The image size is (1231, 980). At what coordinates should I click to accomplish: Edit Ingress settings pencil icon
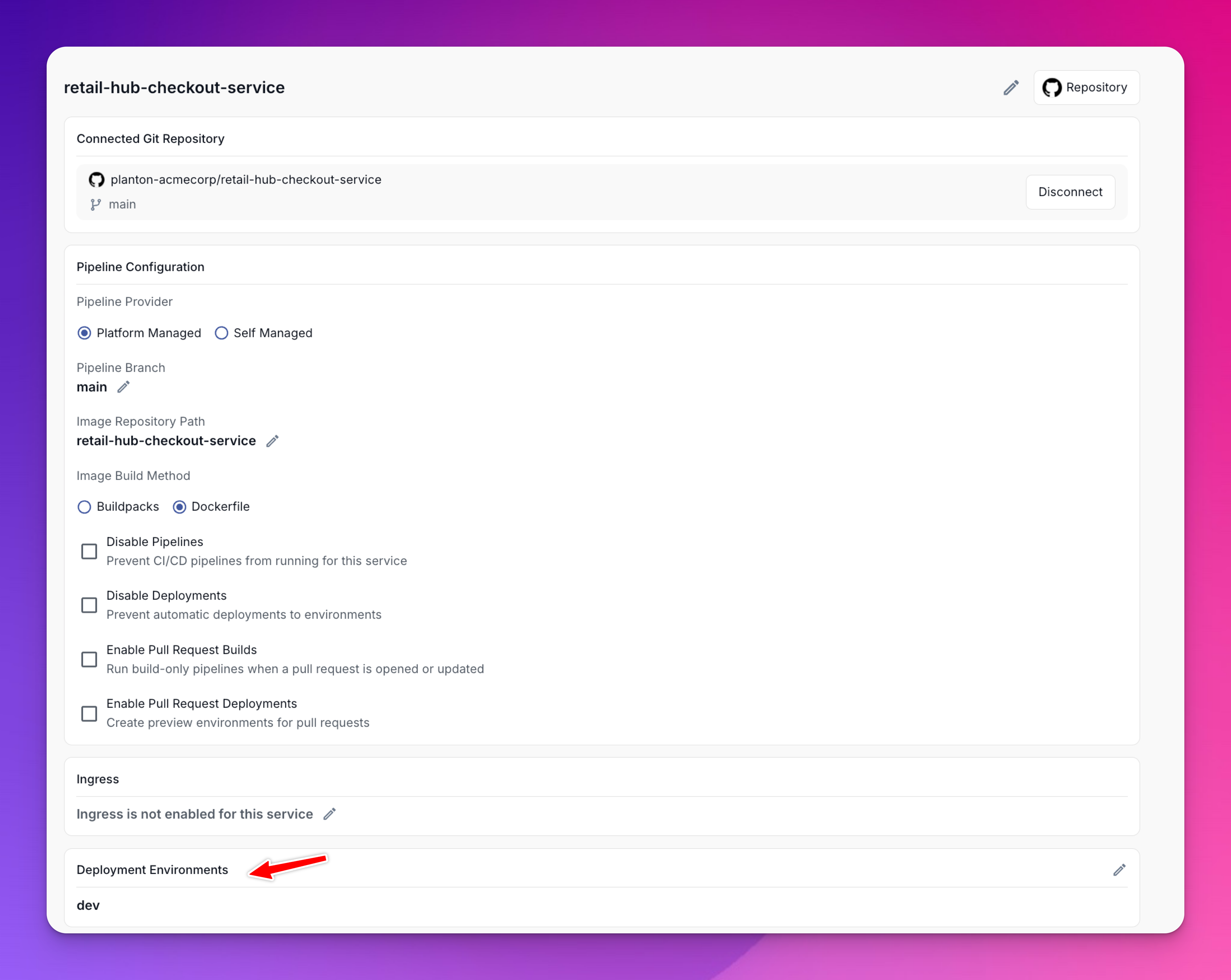tap(329, 814)
